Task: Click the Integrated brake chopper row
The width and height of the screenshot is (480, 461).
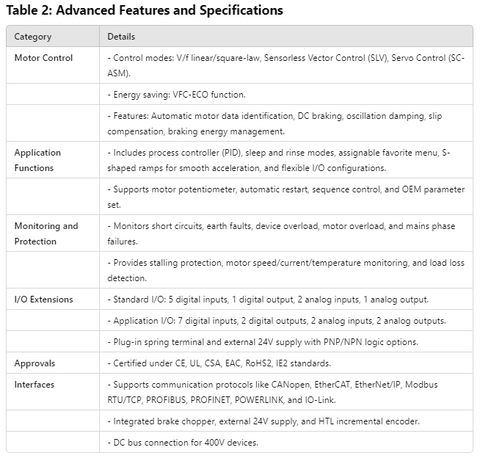Action: pos(286,421)
